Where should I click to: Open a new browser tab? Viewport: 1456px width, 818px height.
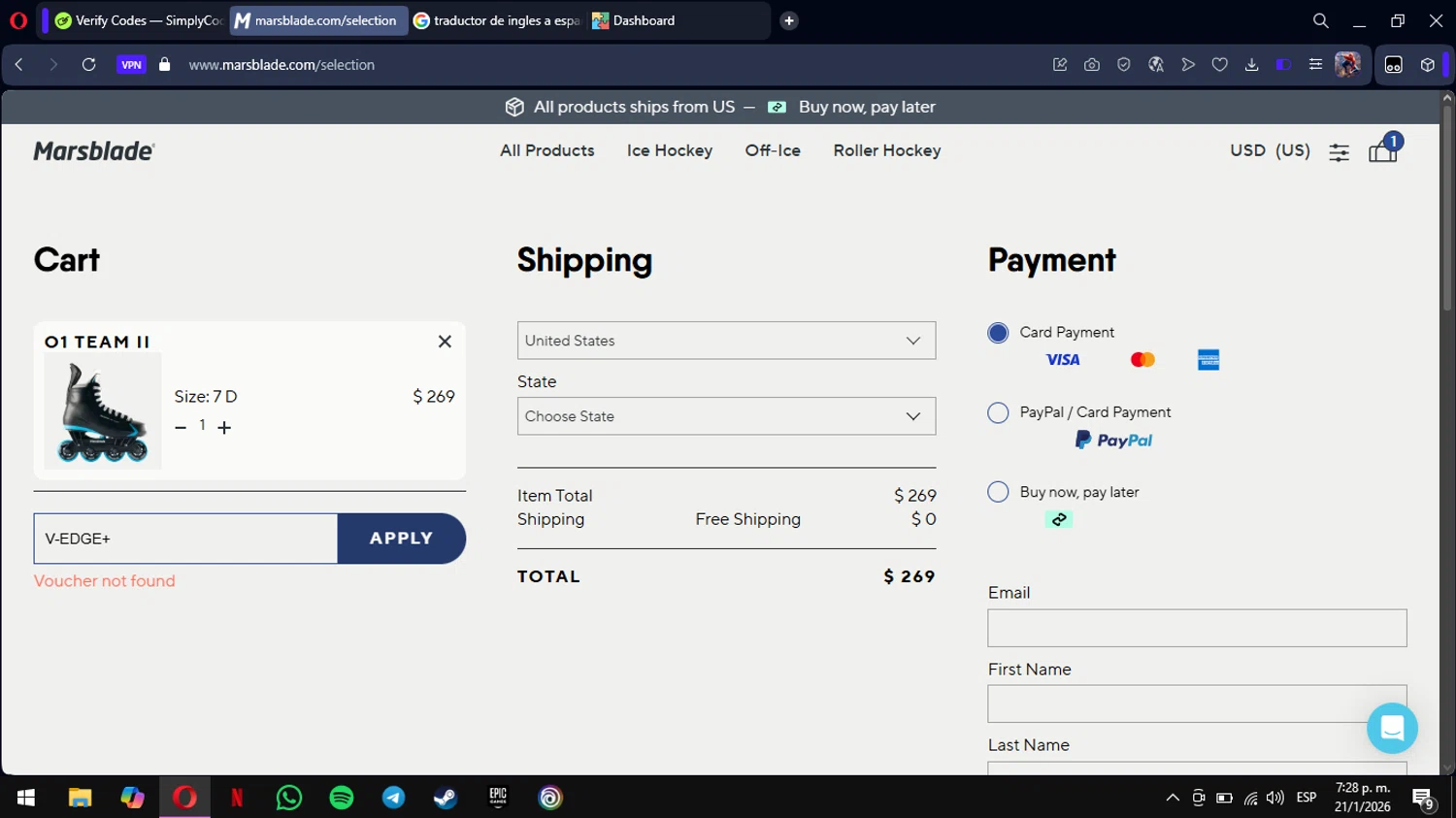[789, 20]
